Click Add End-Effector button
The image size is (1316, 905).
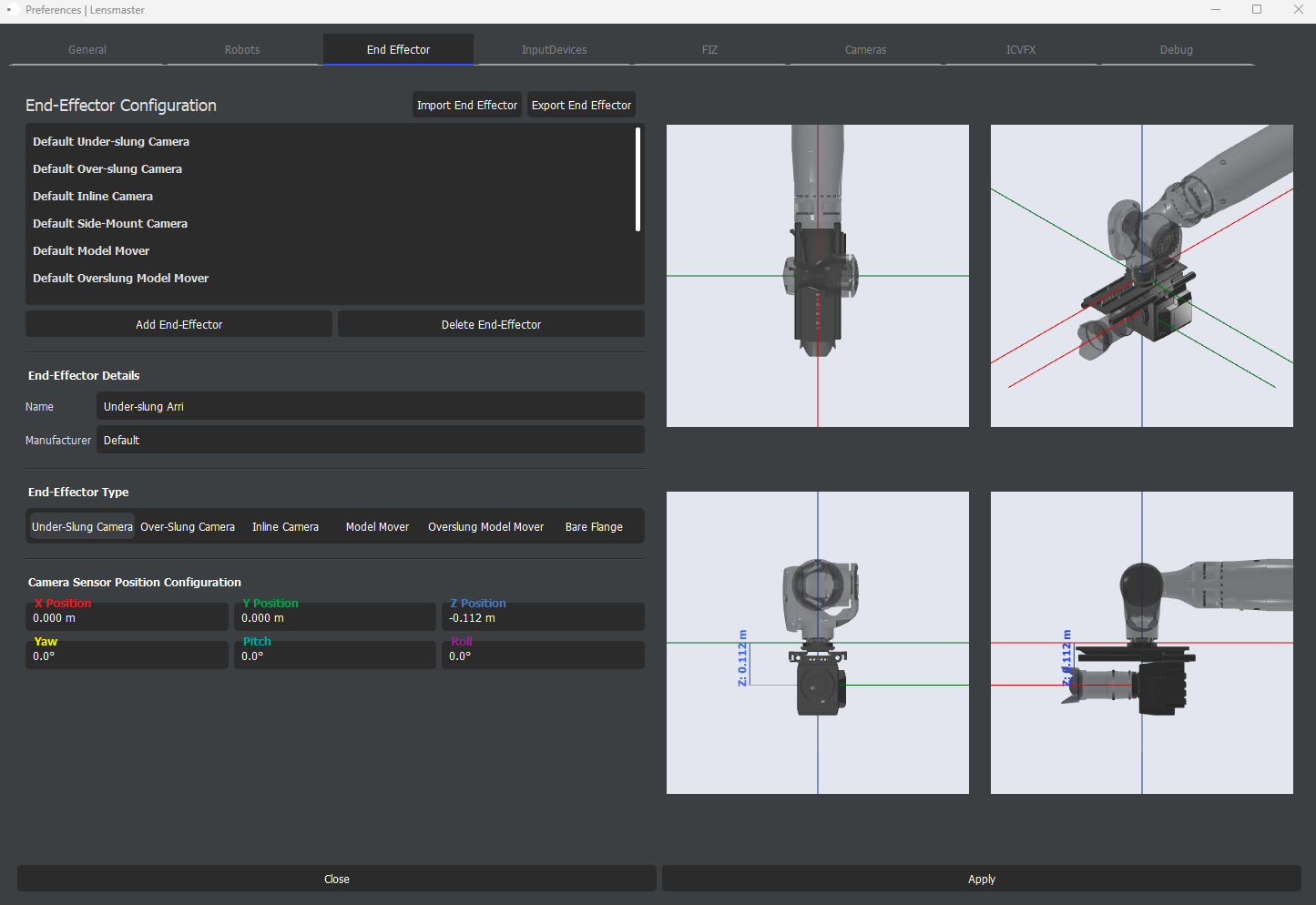179,324
